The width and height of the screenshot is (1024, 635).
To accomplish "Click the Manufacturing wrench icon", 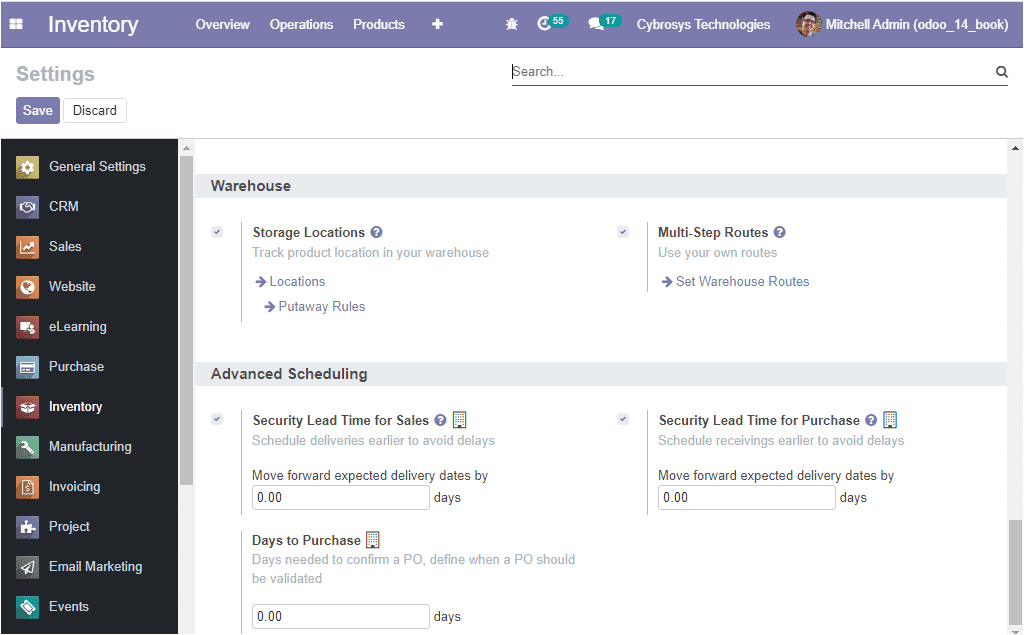I will (27, 447).
